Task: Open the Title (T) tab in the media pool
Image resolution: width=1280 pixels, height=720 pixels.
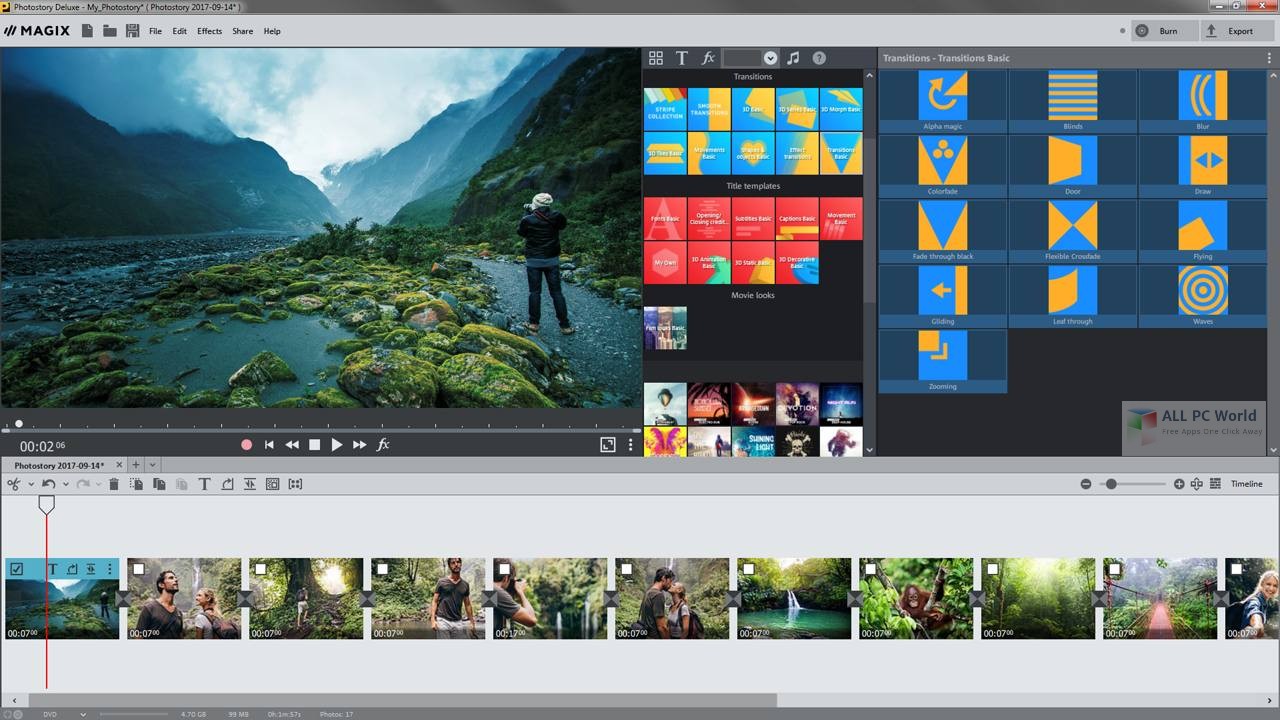Action: point(682,58)
